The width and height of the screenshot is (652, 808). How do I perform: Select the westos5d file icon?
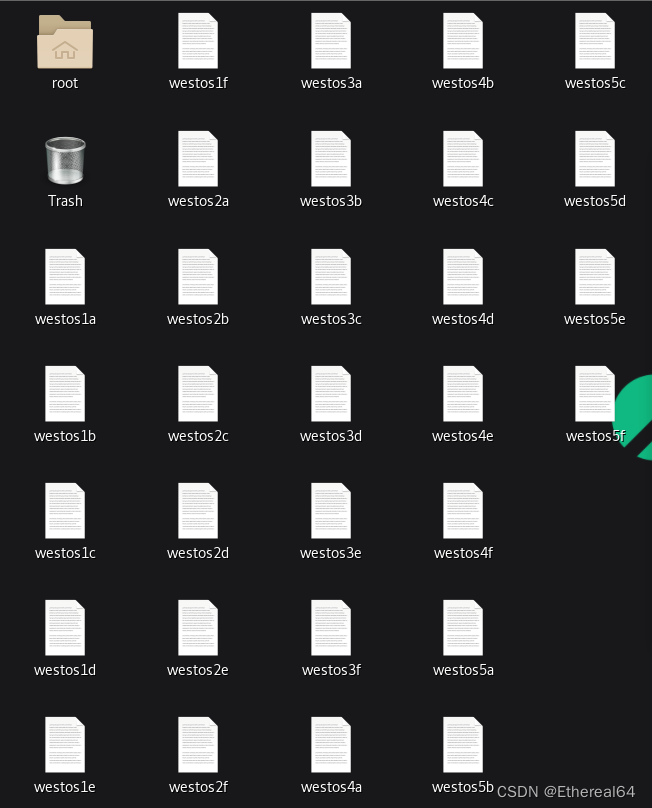coord(595,159)
